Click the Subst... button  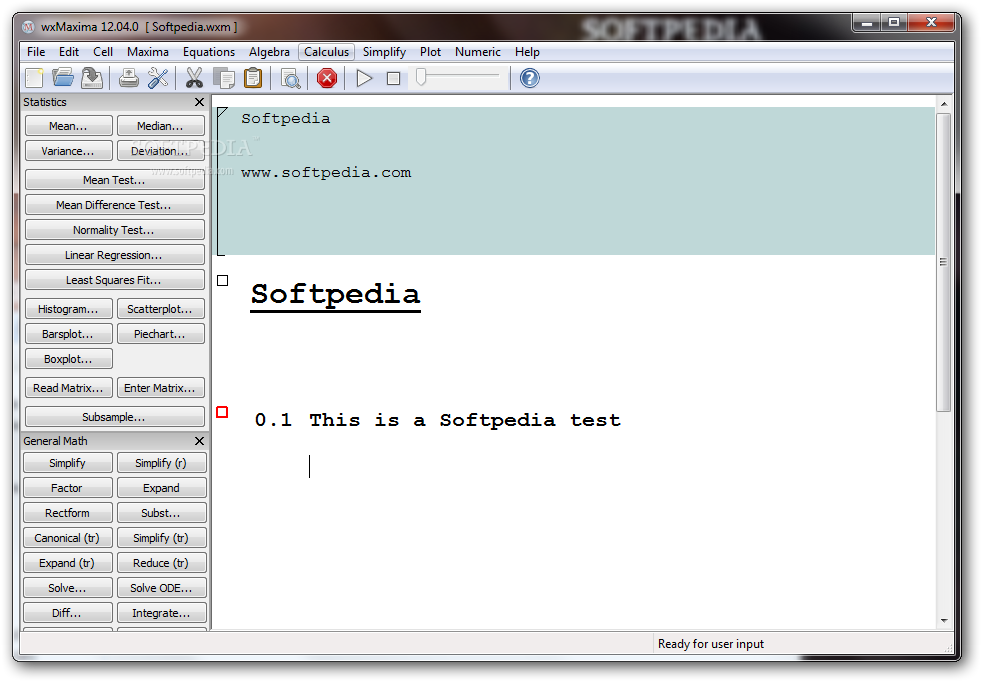click(x=162, y=513)
